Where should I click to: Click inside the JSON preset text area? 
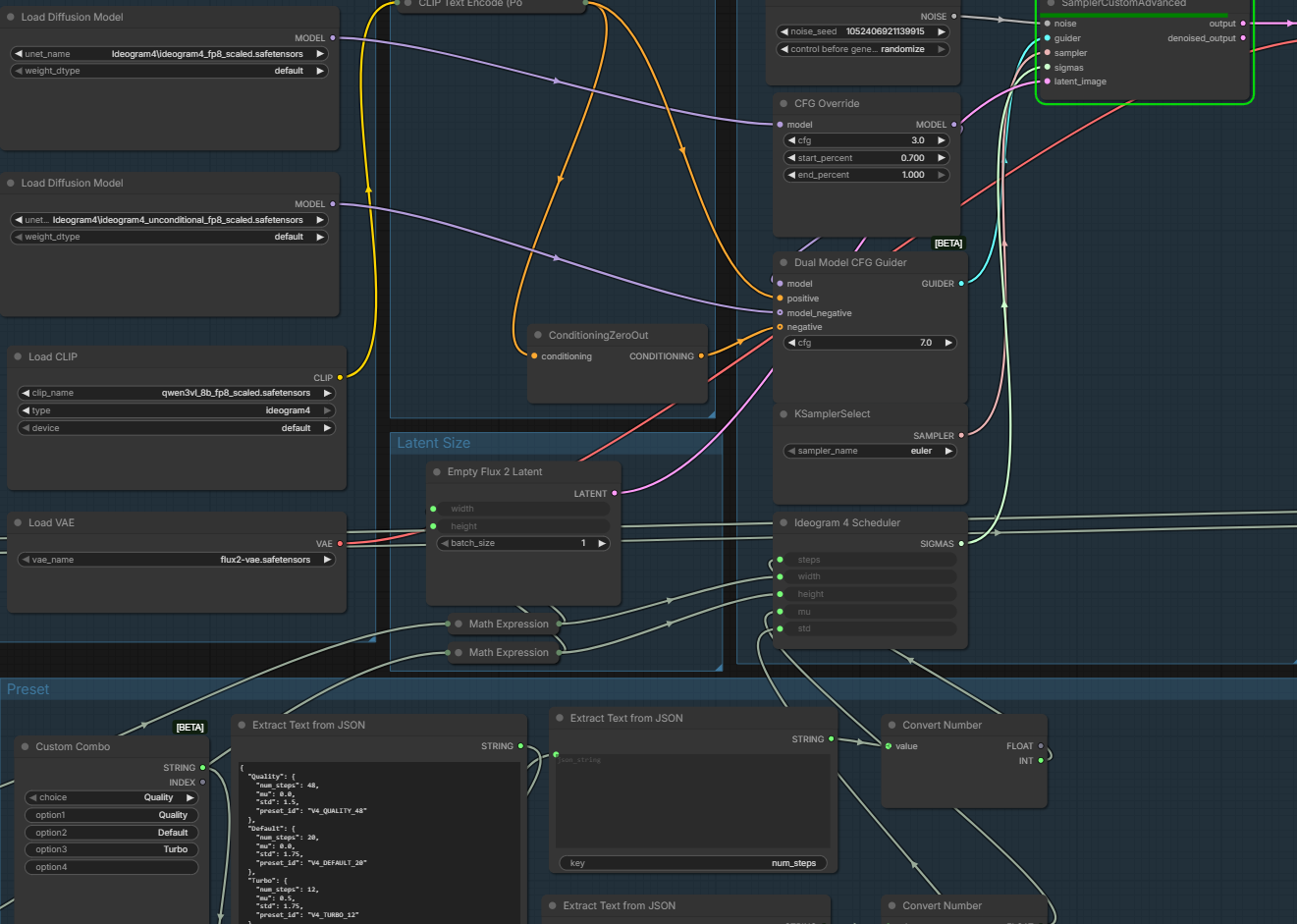(379, 842)
